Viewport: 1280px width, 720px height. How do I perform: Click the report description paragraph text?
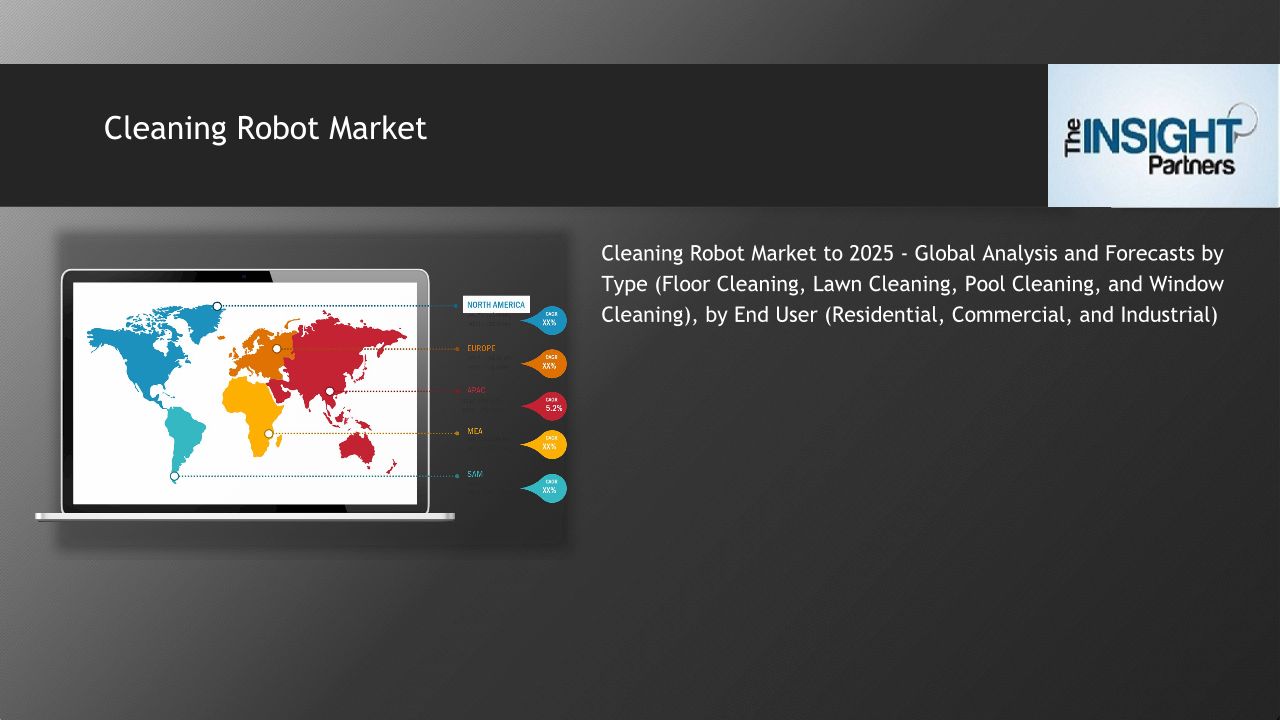912,284
